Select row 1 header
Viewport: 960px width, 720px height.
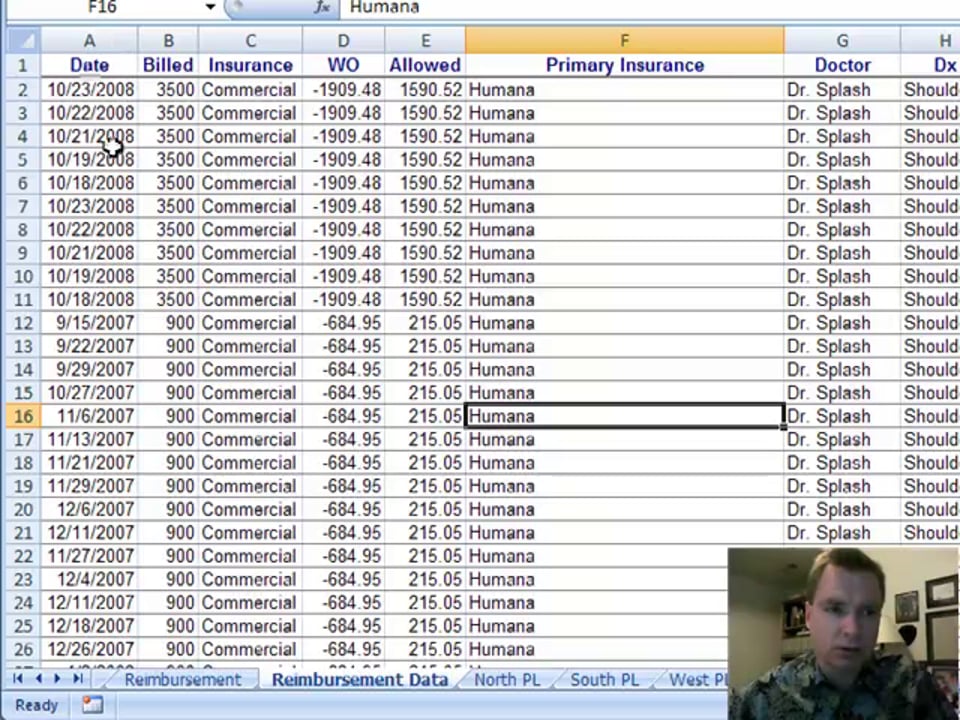click(x=23, y=66)
